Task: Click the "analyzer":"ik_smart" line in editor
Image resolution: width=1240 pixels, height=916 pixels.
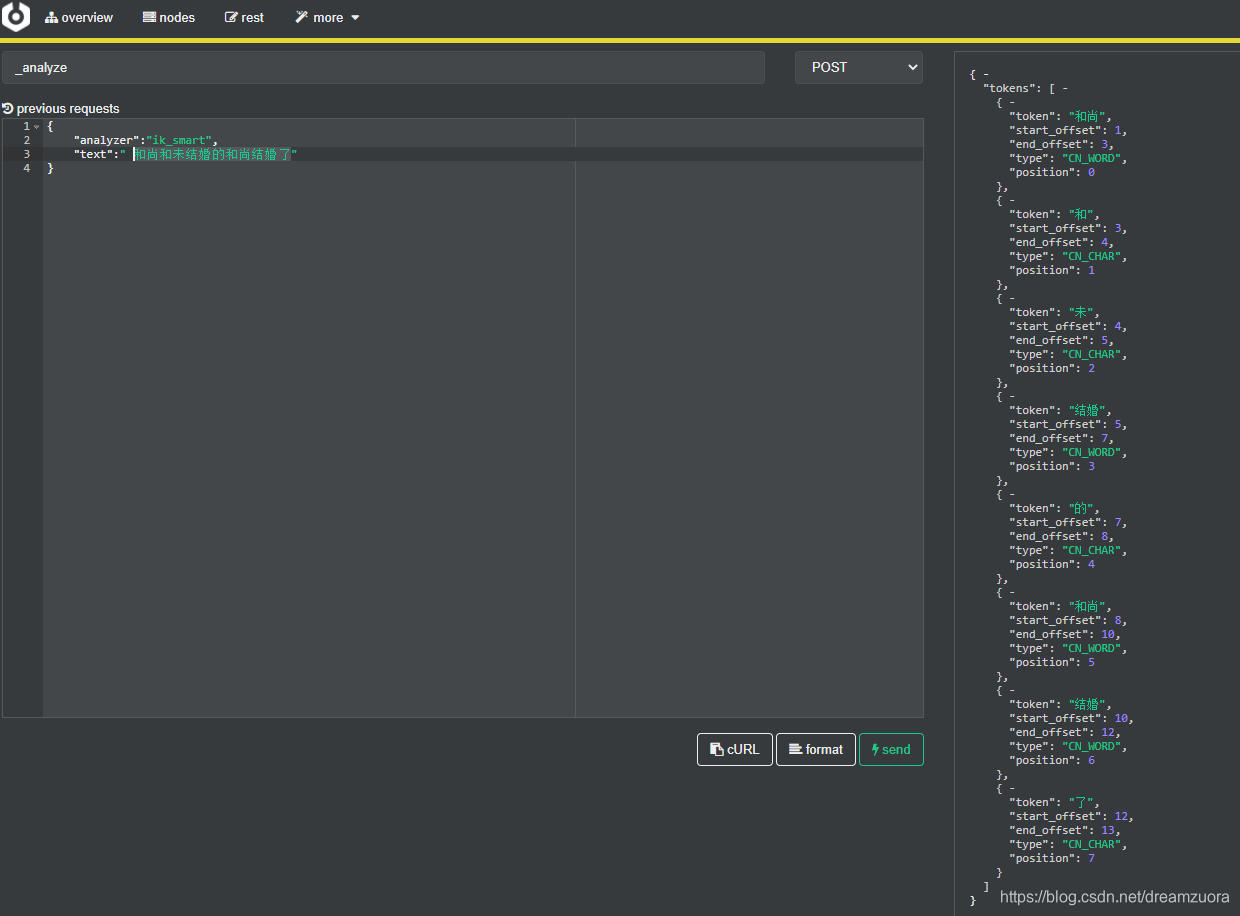Action: [146, 140]
